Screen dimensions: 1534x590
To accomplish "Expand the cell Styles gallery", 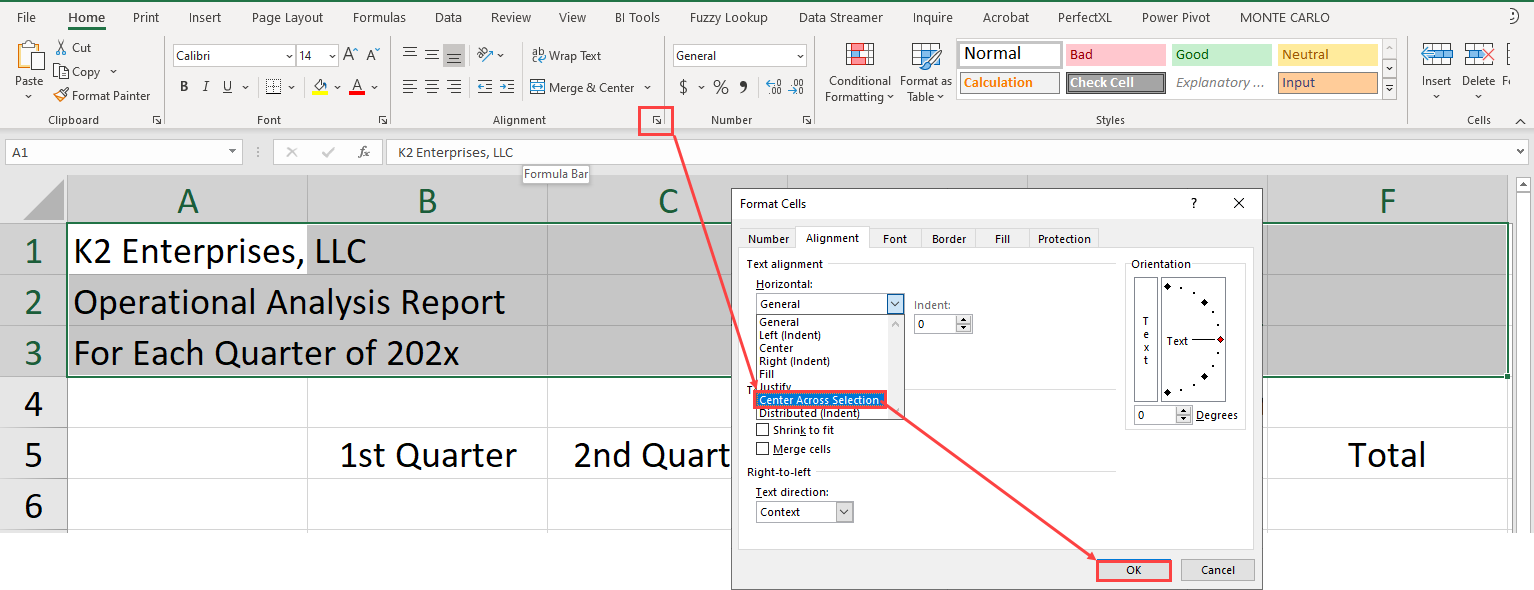I will click(1389, 89).
